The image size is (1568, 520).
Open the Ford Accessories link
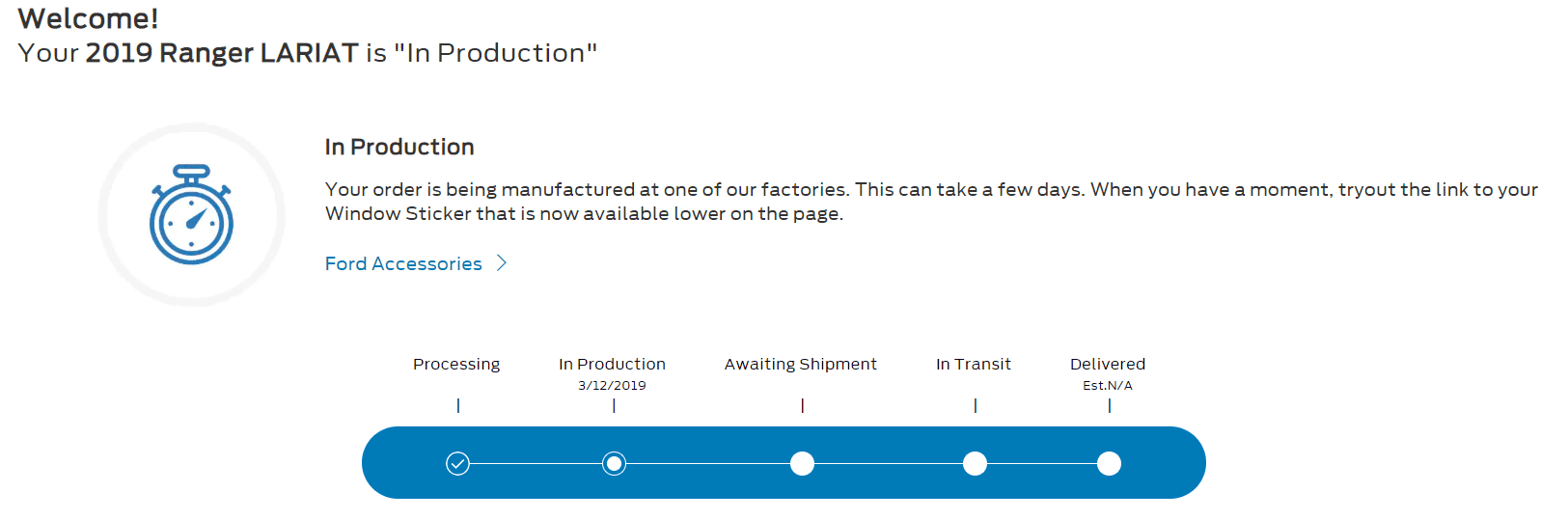point(403,263)
